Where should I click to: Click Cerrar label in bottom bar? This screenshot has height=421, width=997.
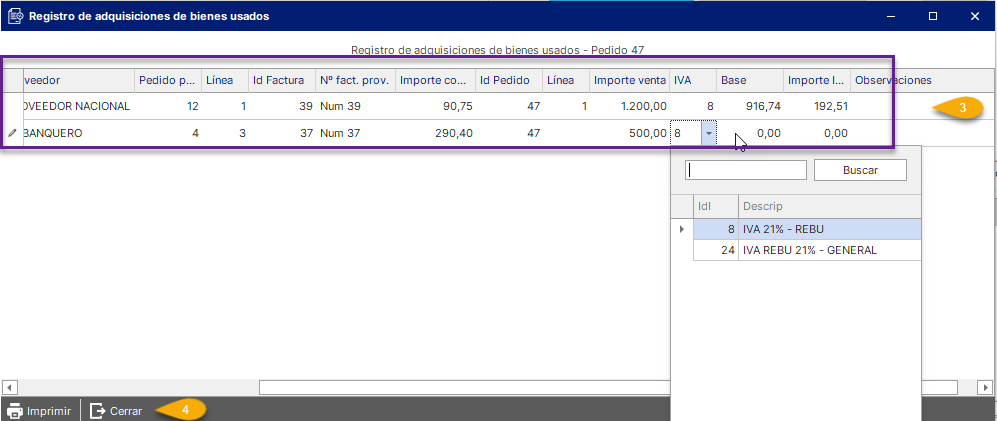point(126,411)
